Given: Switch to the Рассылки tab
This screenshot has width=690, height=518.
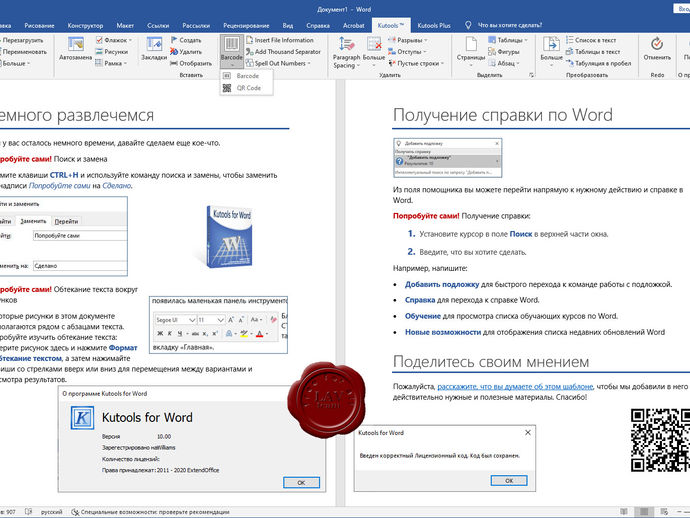Looking at the screenshot, I should click(196, 26).
